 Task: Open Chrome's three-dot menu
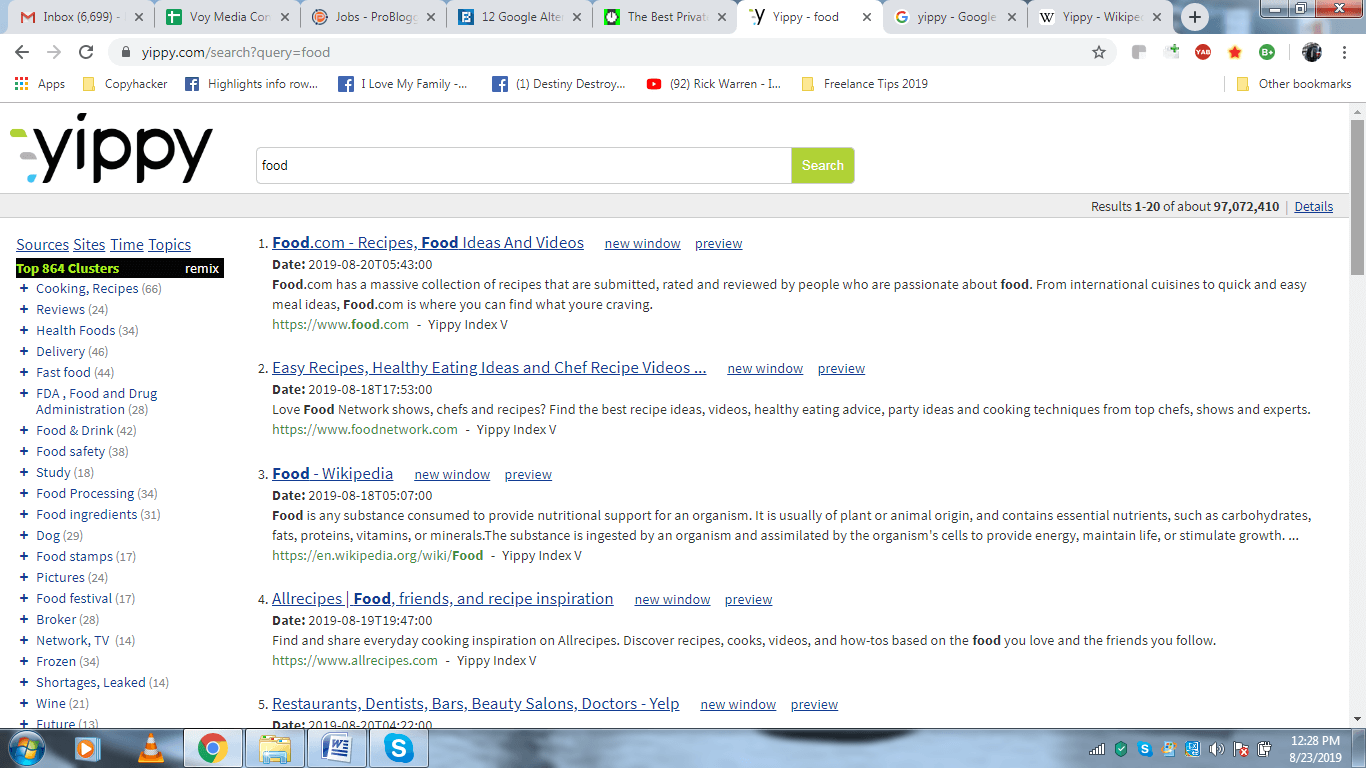point(1344,52)
